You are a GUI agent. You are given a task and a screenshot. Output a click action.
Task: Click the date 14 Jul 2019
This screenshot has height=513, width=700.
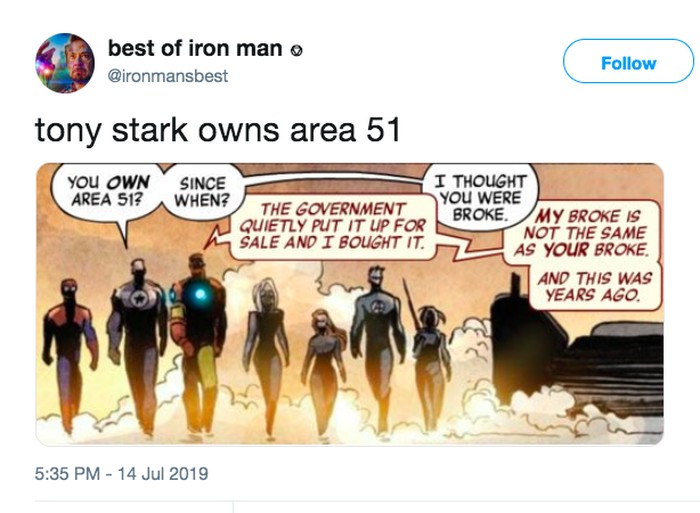pos(163,471)
